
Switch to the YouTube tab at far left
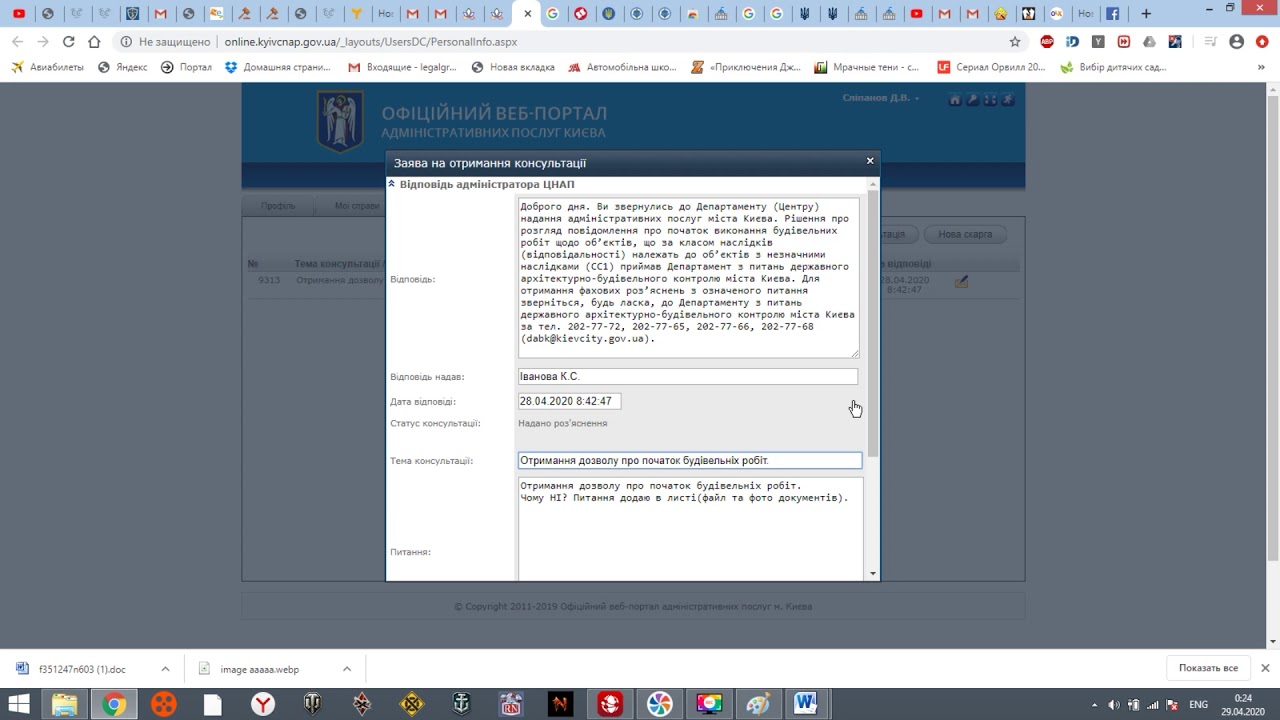tap(19, 14)
